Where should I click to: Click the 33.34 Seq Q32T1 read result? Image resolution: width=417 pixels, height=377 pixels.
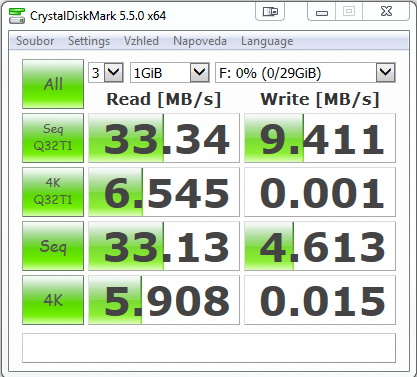pyautogui.click(x=164, y=138)
